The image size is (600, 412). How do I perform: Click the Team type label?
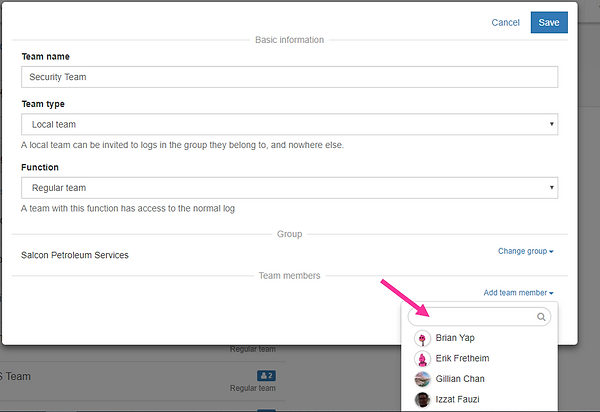(43, 104)
